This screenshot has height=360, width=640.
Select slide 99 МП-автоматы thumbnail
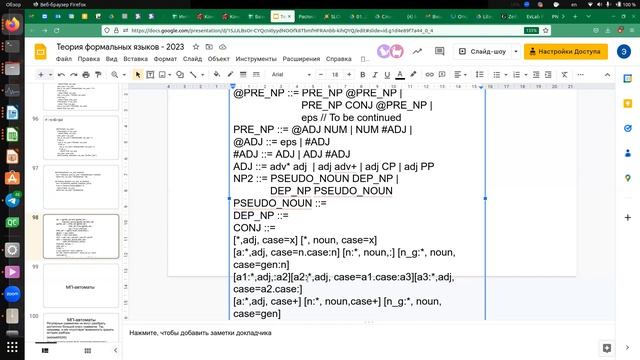(x=81, y=286)
